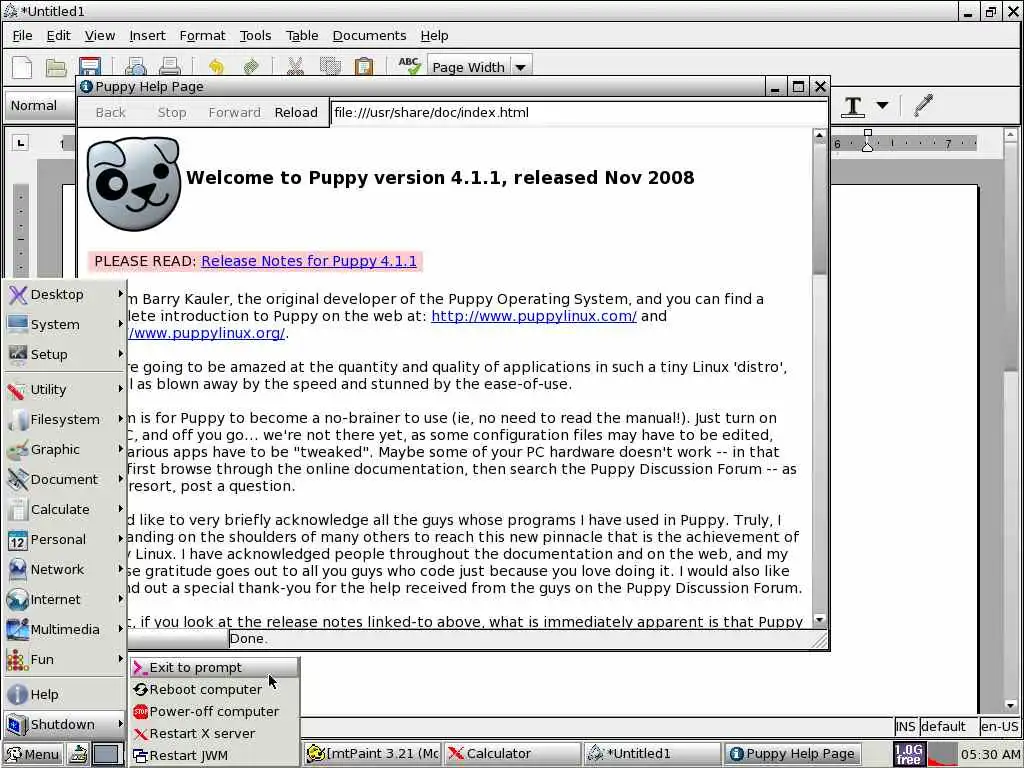
Task: Click the Cut scissors icon
Action: pos(295,67)
